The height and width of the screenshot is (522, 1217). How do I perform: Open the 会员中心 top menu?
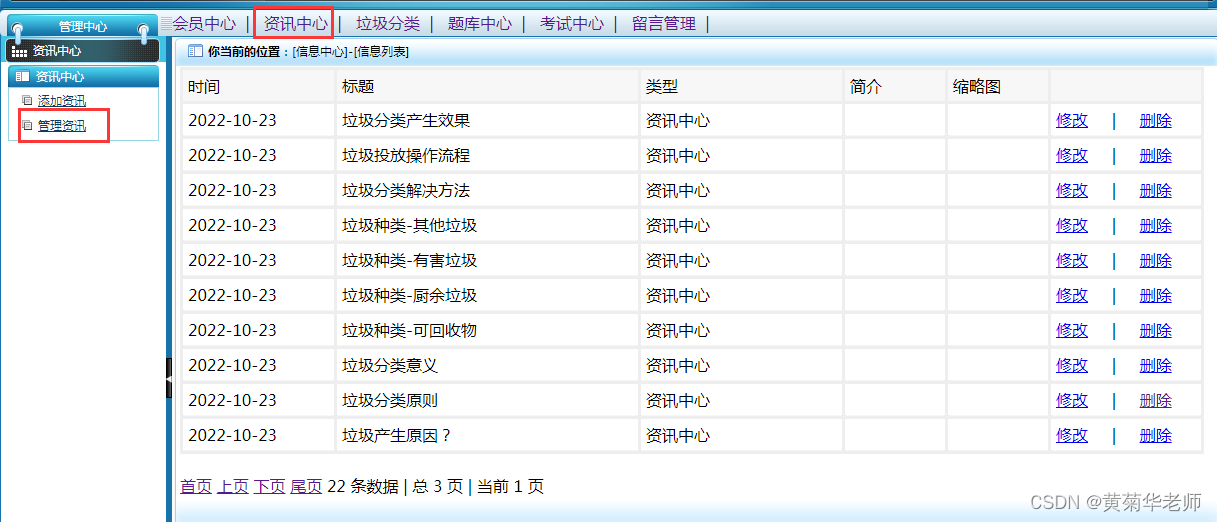tap(205, 23)
